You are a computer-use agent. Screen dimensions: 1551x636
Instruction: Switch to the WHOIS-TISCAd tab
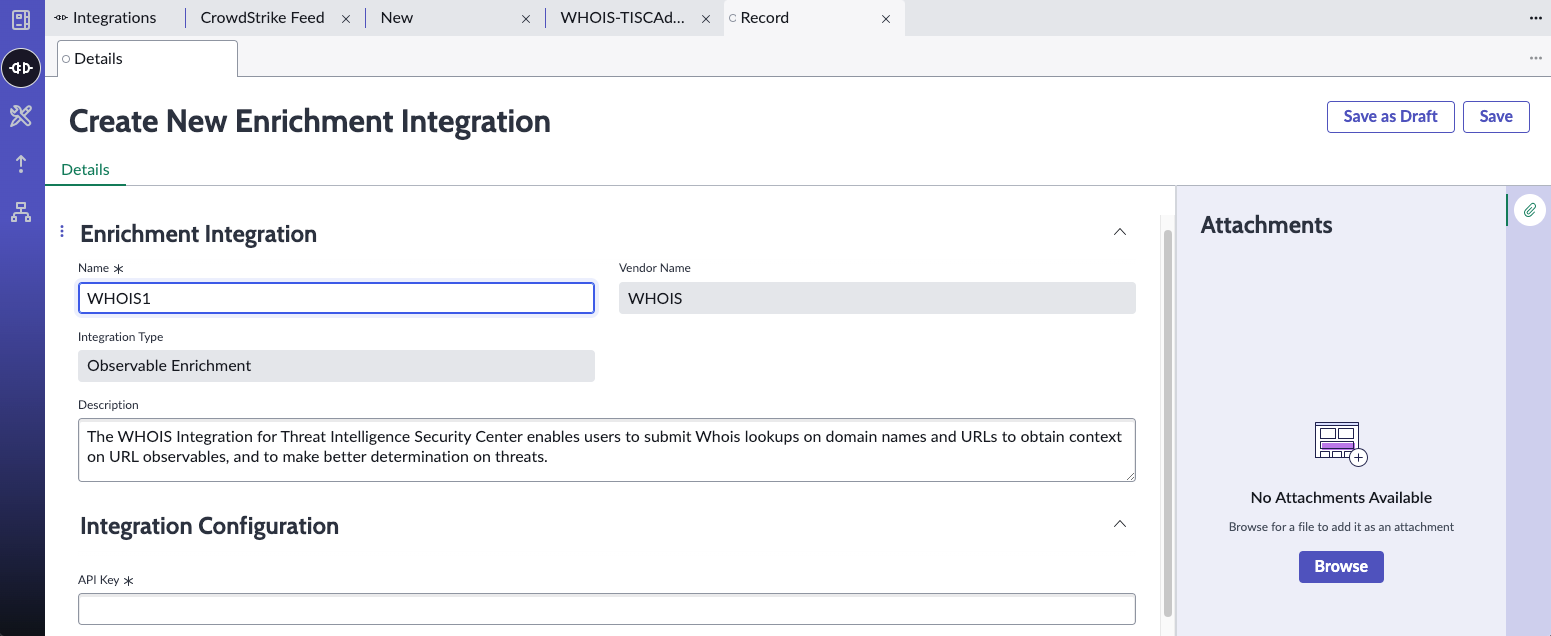[622, 18]
